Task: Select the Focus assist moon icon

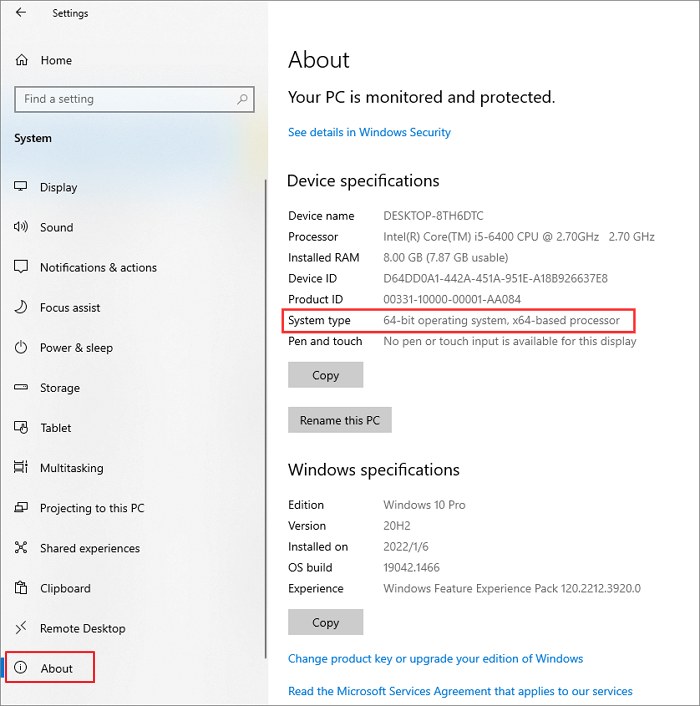Action: click(21, 308)
